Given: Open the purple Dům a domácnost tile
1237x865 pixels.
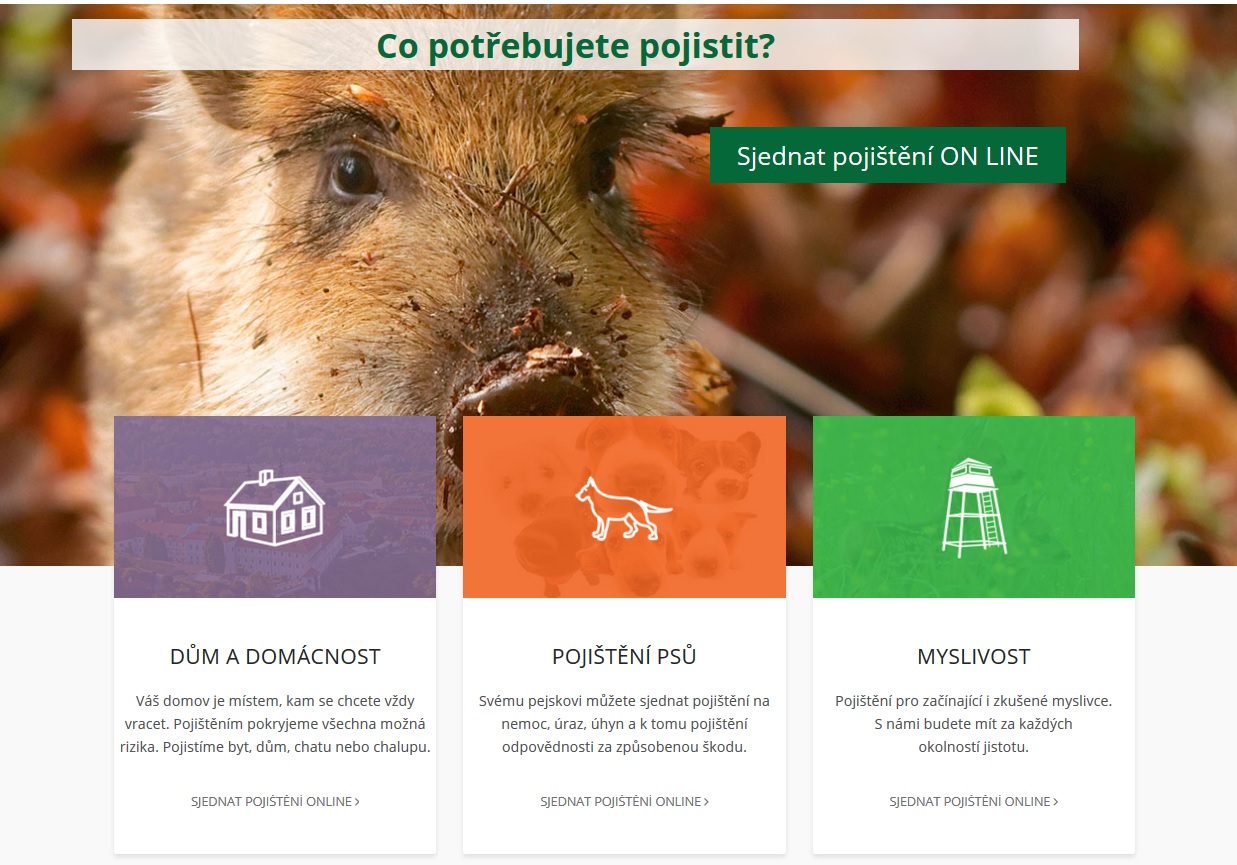Looking at the screenshot, I should tap(275, 507).
